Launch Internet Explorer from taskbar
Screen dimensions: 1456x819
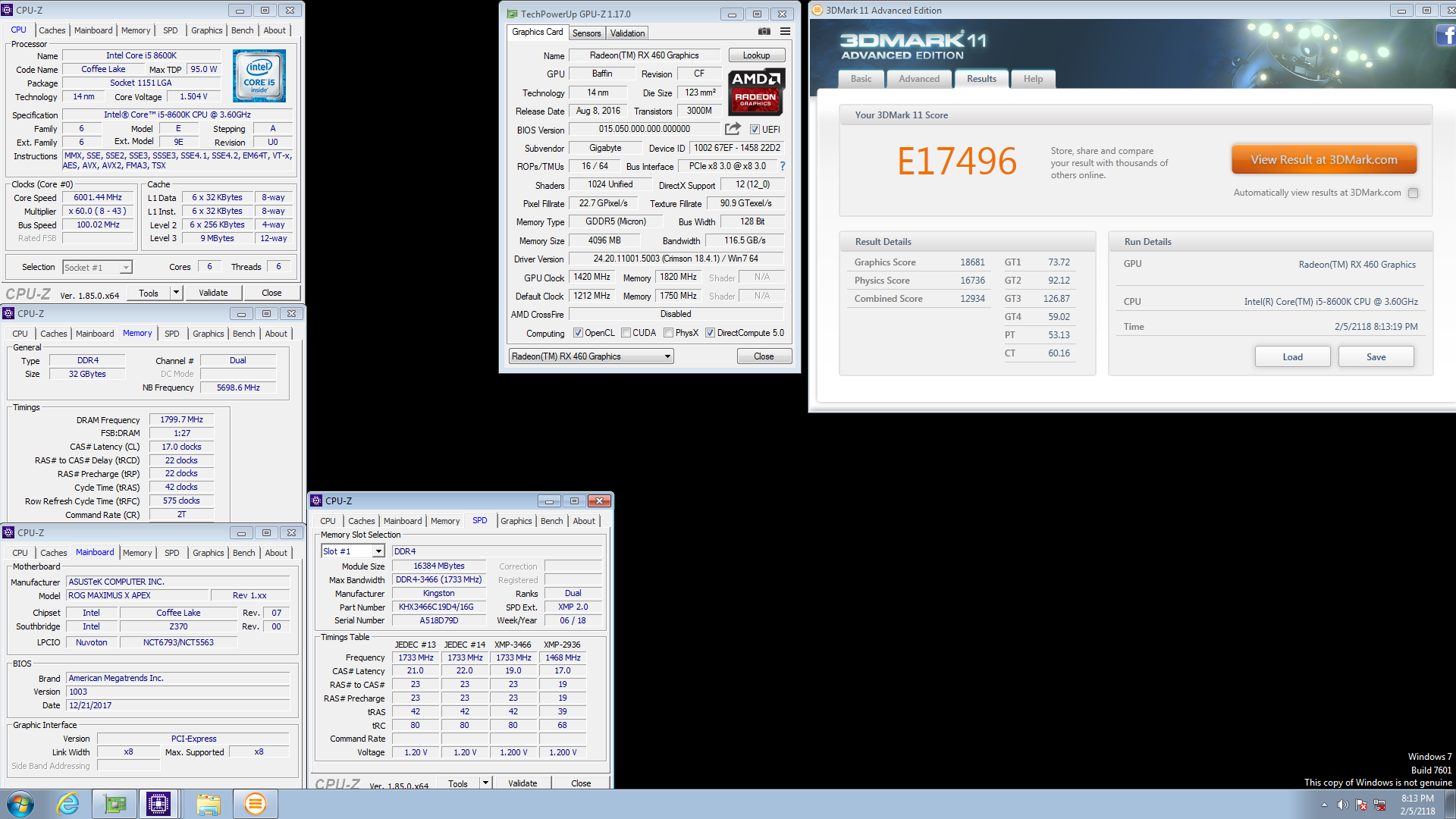click(67, 804)
